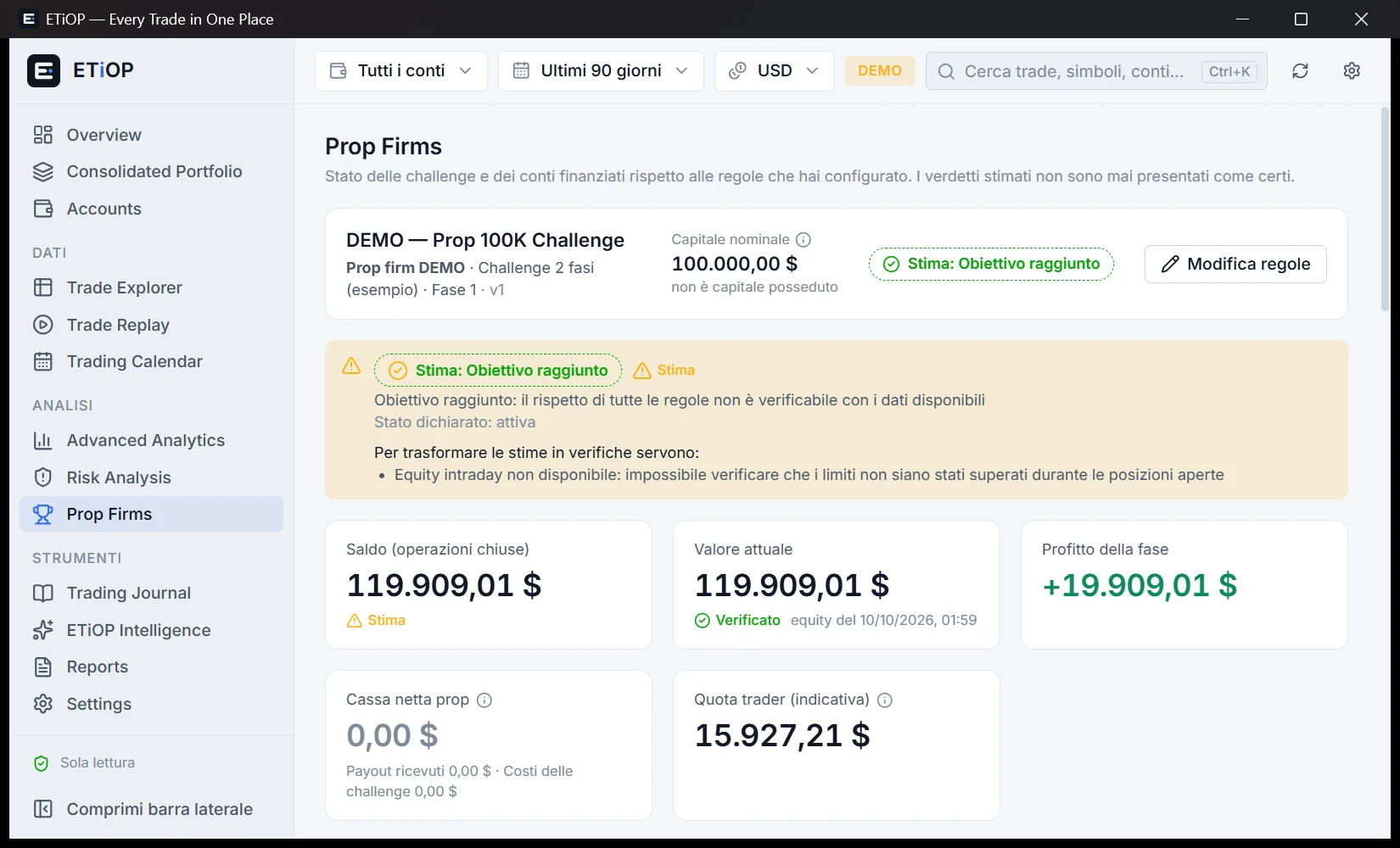Click info icon next to Capitale nominale

pos(804,240)
